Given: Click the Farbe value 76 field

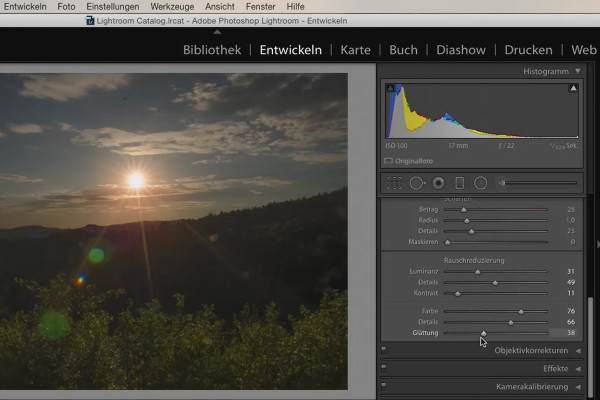Looking at the screenshot, I should (571, 311).
